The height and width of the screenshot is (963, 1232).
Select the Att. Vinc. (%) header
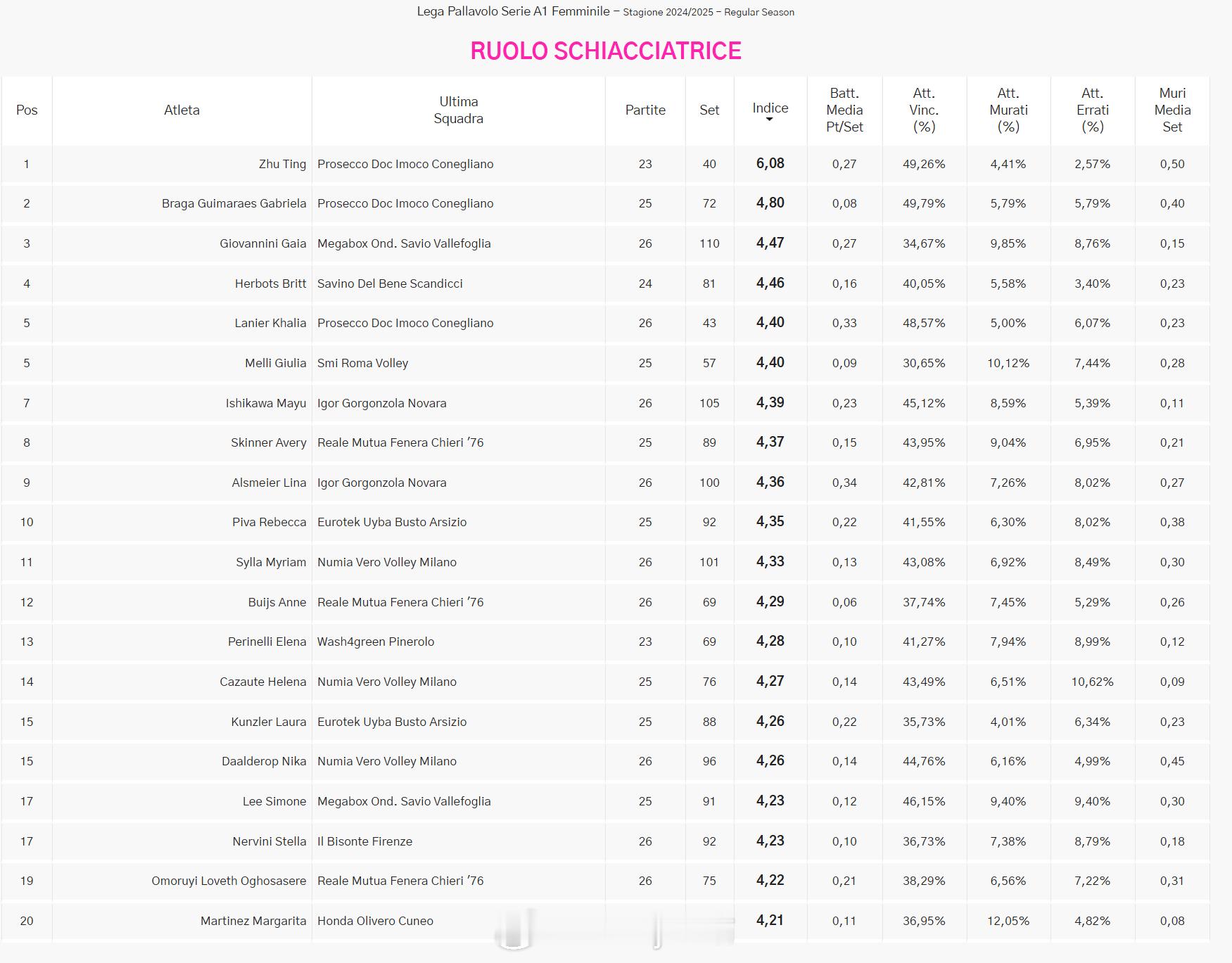924,110
